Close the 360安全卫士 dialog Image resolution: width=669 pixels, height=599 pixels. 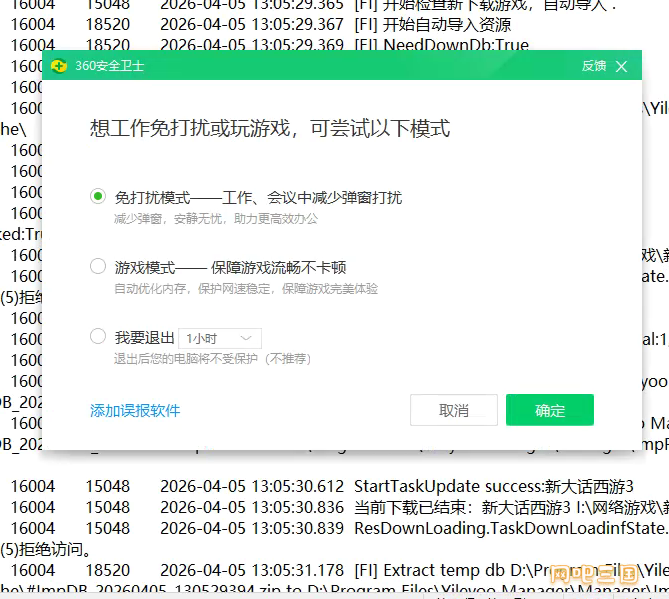click(x=621, y=66)
